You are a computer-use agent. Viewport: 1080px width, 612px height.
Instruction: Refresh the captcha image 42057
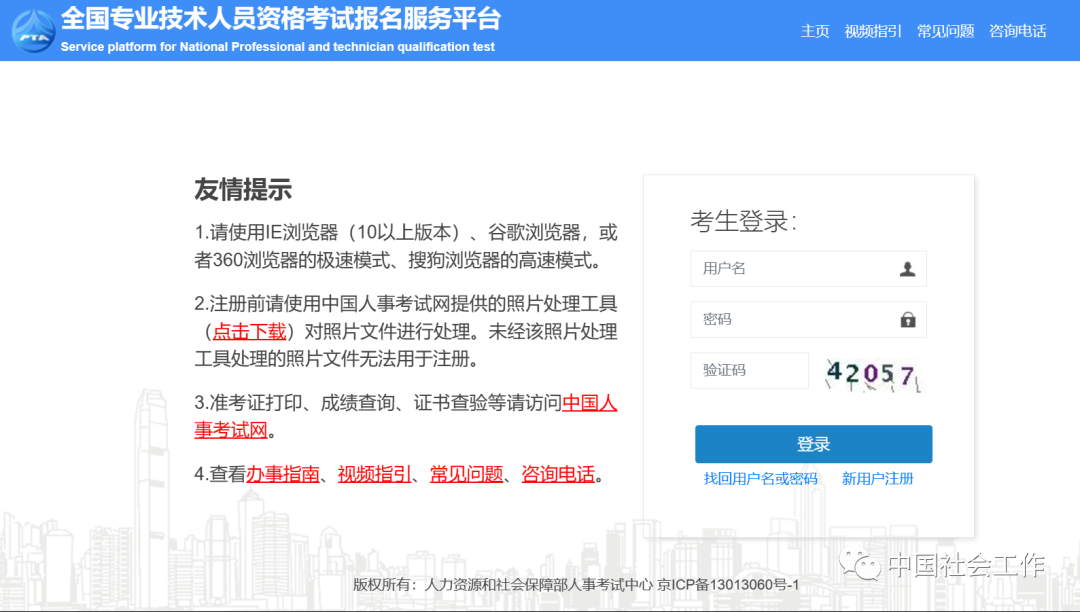click(x=872, y=374)
